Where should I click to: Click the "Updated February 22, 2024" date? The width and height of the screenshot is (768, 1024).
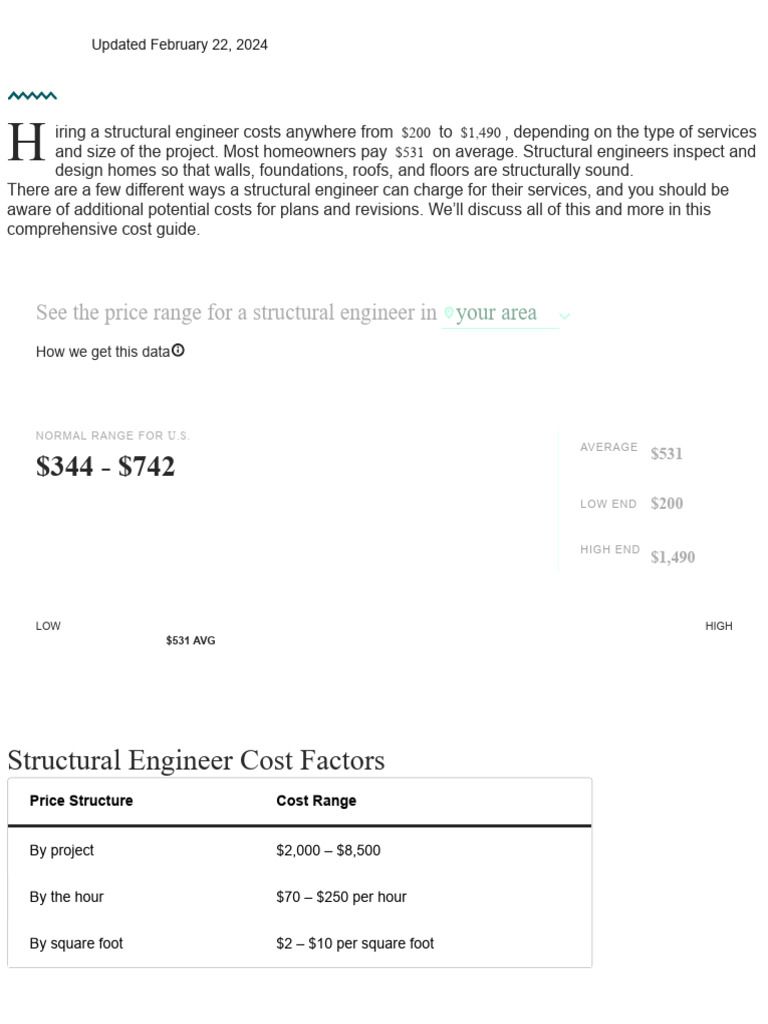point(179,45)
